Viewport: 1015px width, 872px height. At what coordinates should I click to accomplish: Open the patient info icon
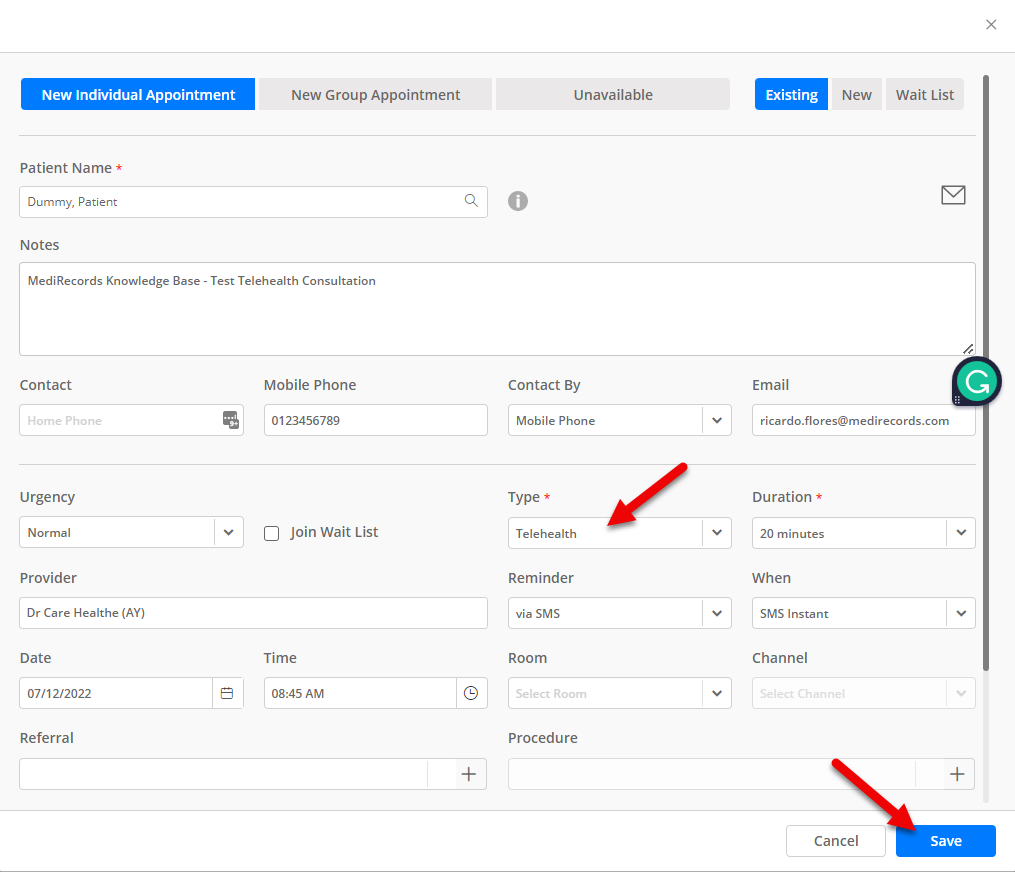(x=517, y=201)
